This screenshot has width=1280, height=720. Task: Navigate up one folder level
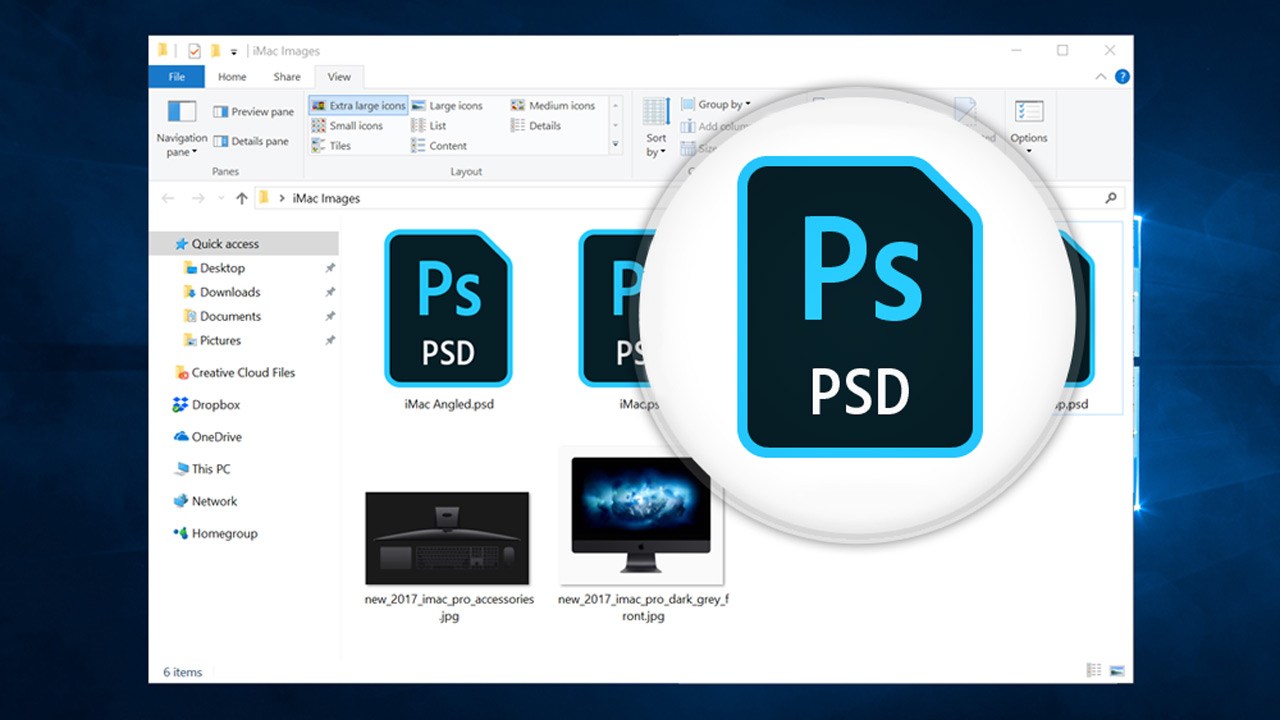tap(242, 197)
